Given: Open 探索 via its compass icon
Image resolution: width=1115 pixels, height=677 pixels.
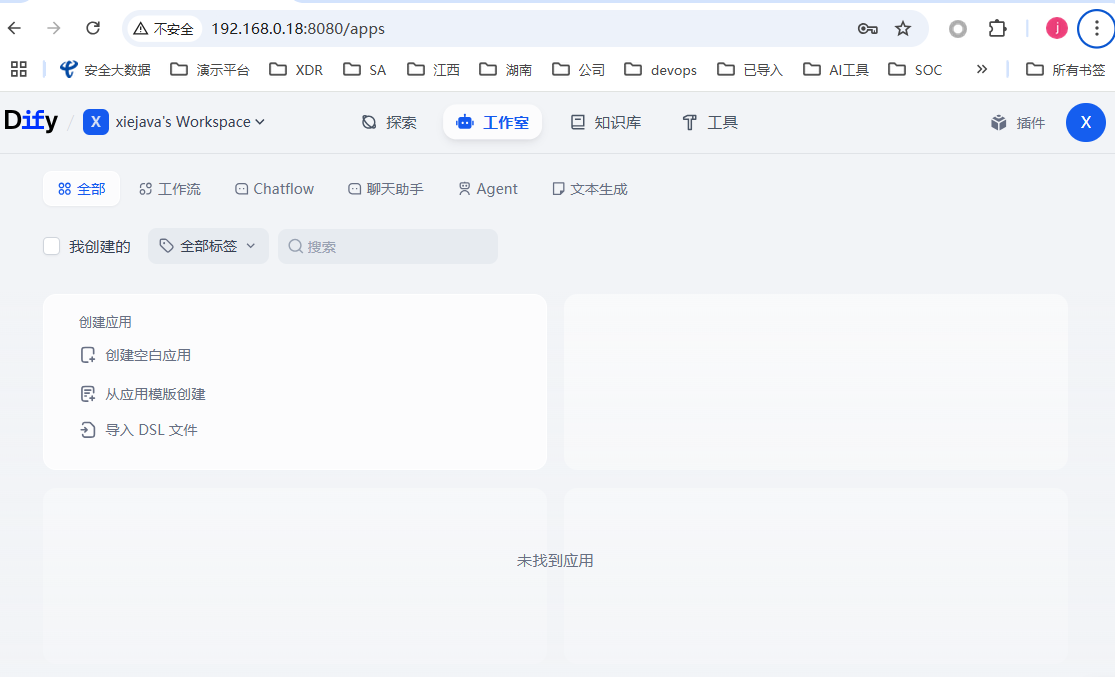Looking at the screenshot, I should click(x=368, y=121).
